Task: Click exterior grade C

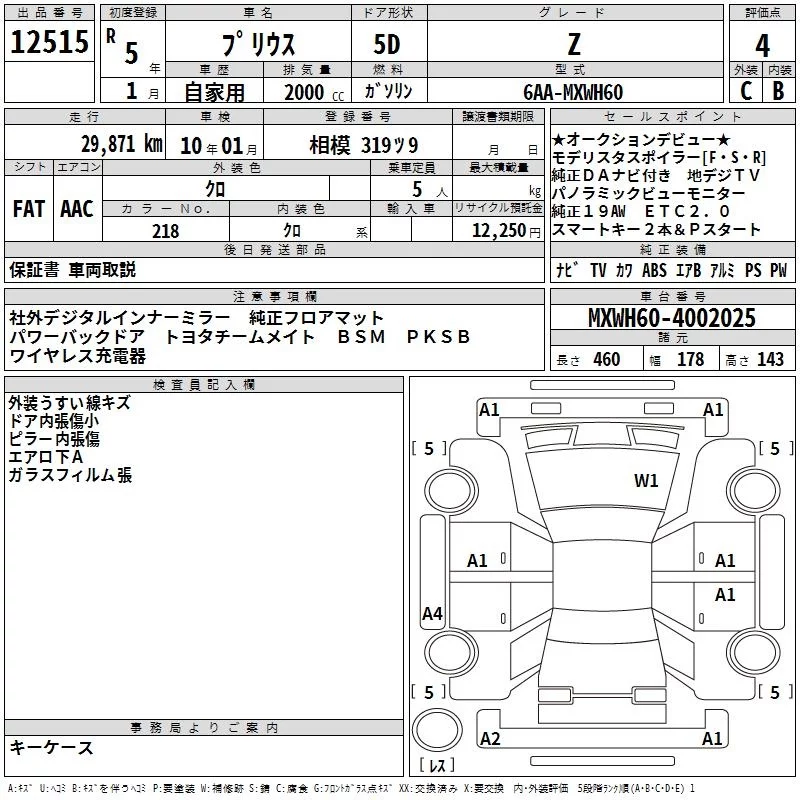Action: coord(746,91)
